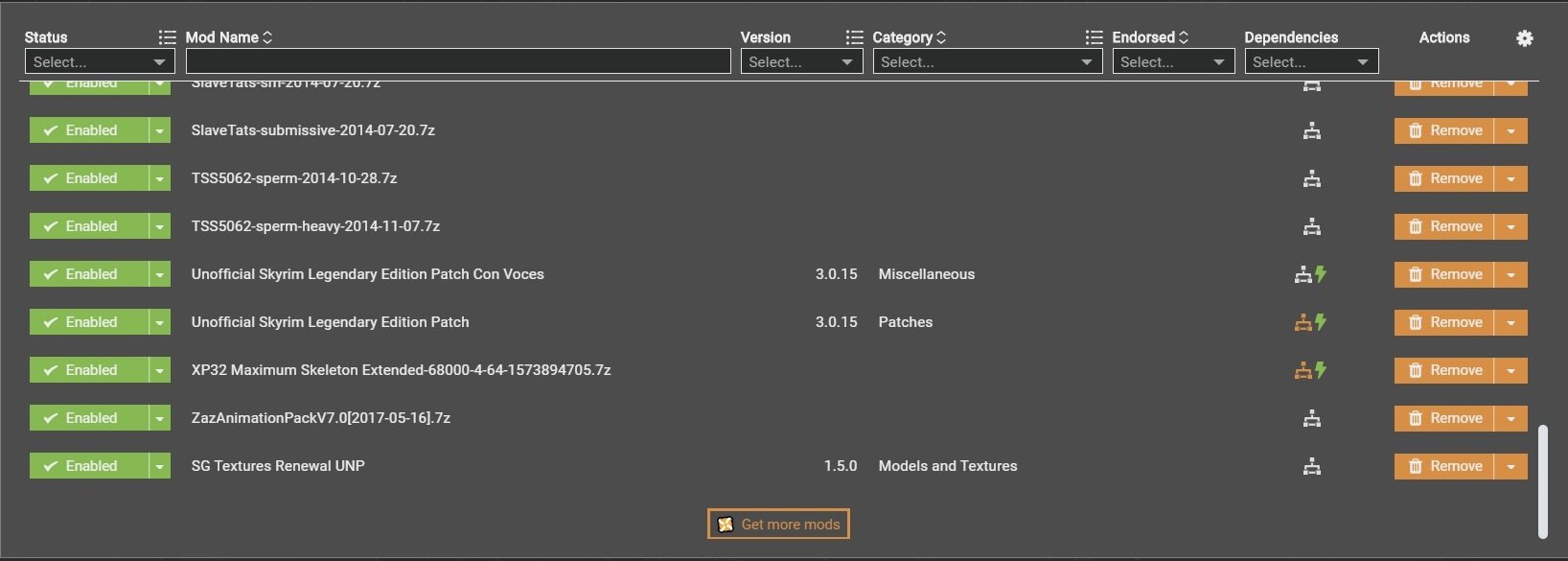This screenshot has width=1568, height=561.
Task: Expand status arrow for Unofficial Skyrim Legendary Edition Patch
Action: (x=160, y=322)
